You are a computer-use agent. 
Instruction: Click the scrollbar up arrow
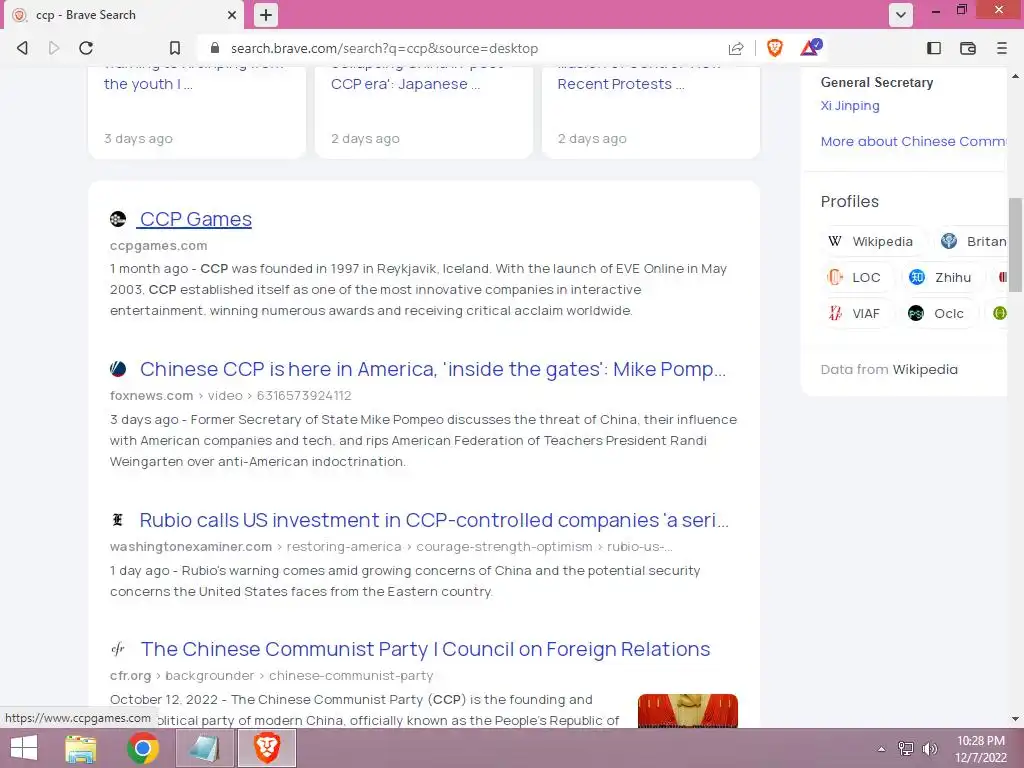click(1016, 76)
